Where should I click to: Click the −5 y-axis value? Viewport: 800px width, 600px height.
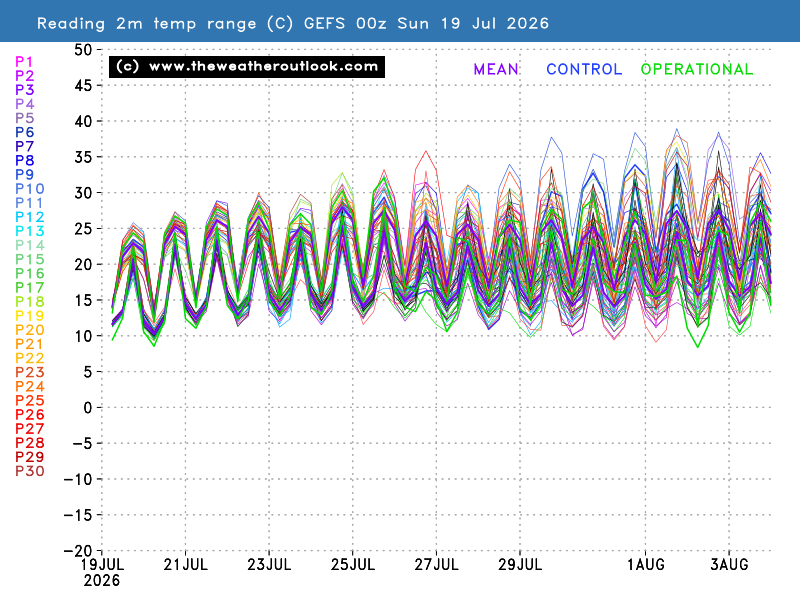click(x=83, y=443)
